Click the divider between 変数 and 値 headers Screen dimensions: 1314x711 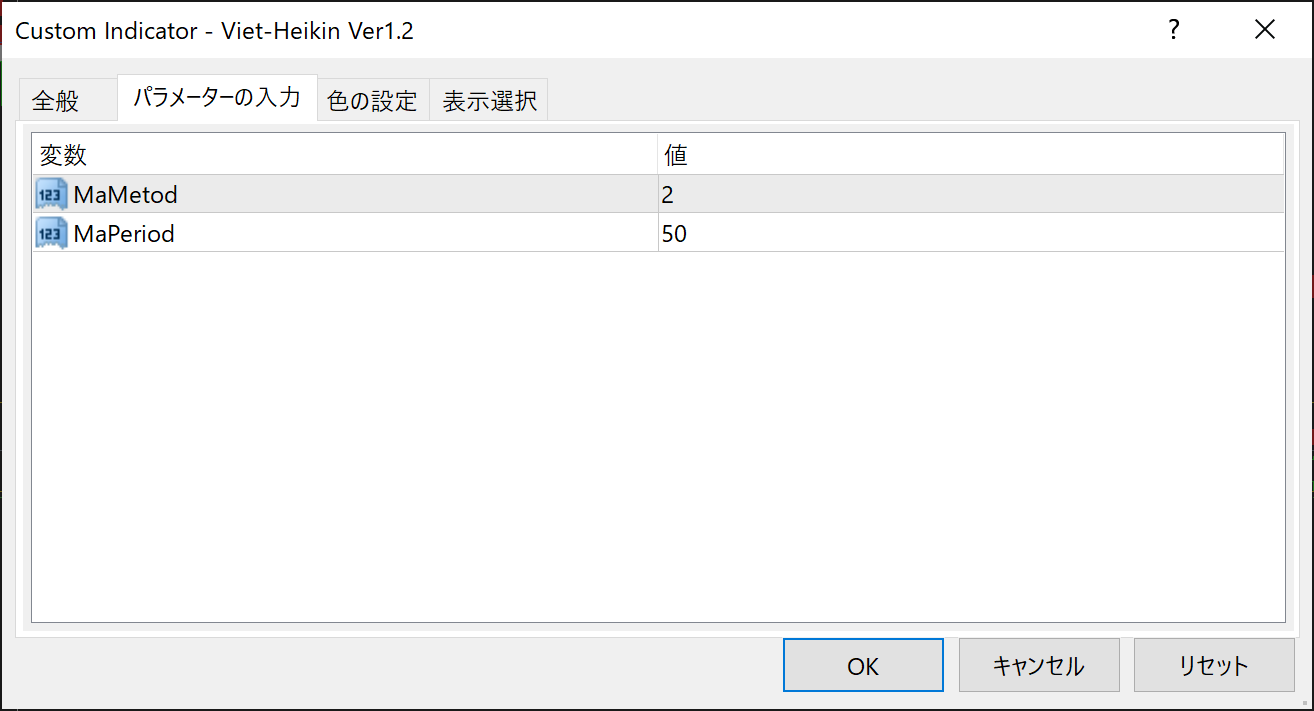[x=658, y=155]
